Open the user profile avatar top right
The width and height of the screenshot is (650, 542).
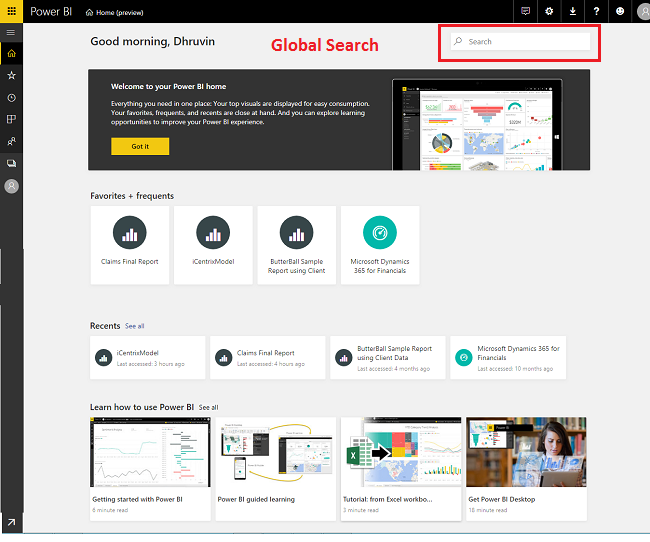click(x=643, y=12)
